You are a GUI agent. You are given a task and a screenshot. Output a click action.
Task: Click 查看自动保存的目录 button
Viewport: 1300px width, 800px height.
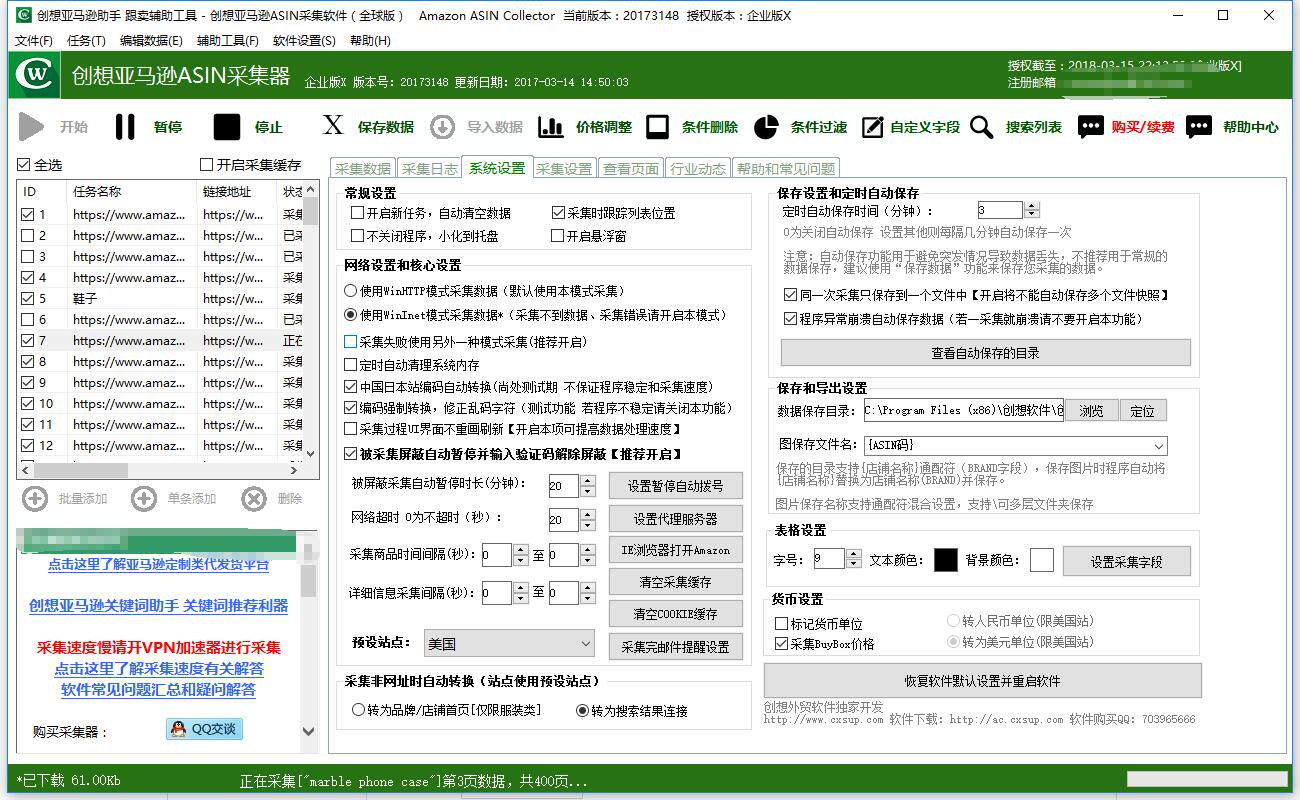tap(986, 353)
